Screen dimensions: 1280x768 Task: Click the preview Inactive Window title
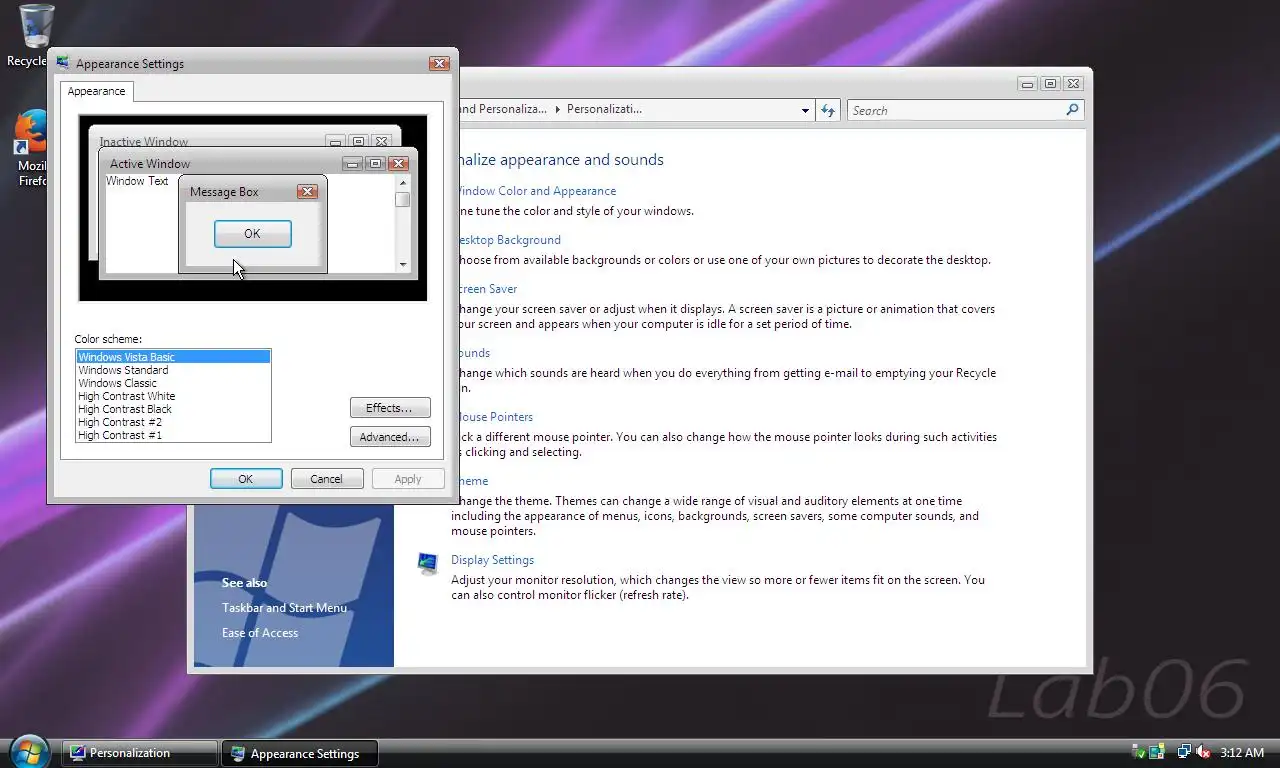click(144, 141)
